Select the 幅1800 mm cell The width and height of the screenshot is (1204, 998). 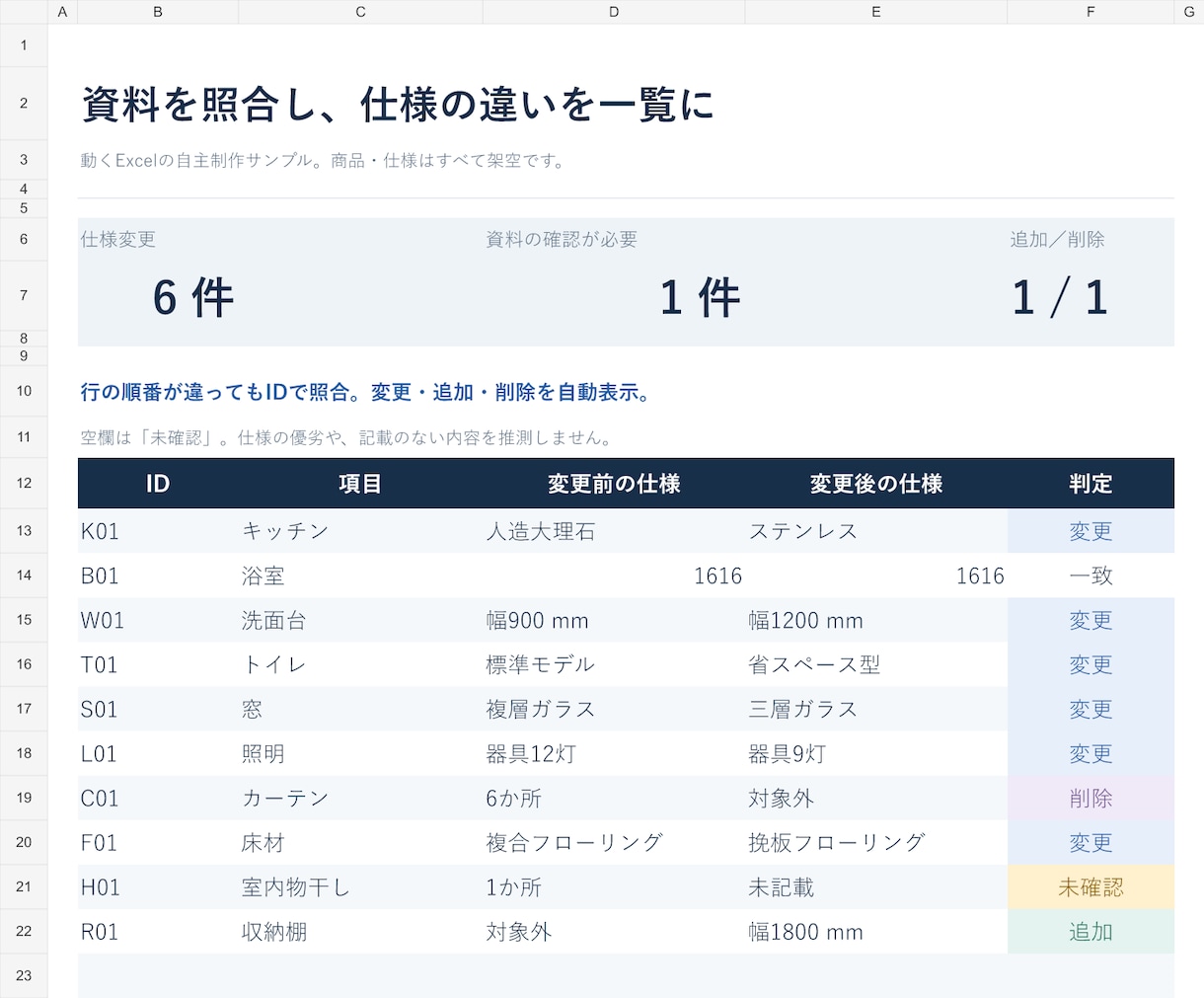coord(876,931)
